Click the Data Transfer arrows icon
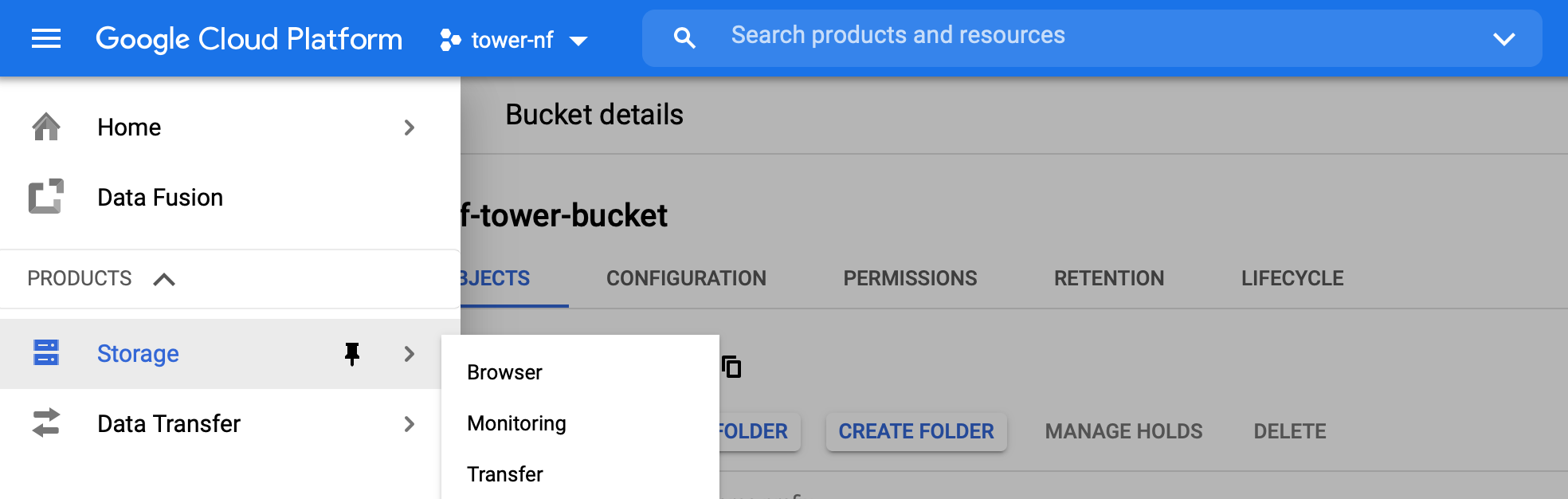 pyautogui.click(x=46, y=423)
